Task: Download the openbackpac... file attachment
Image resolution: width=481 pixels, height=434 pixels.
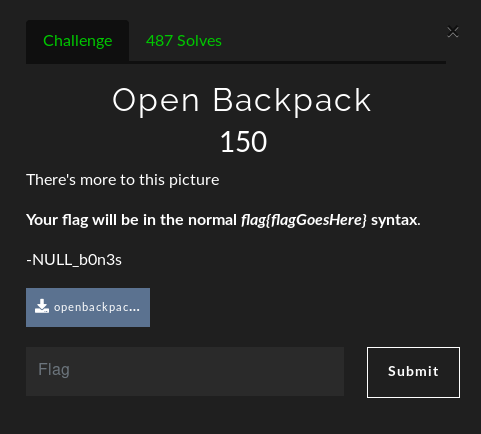Action: coord(88,307)
